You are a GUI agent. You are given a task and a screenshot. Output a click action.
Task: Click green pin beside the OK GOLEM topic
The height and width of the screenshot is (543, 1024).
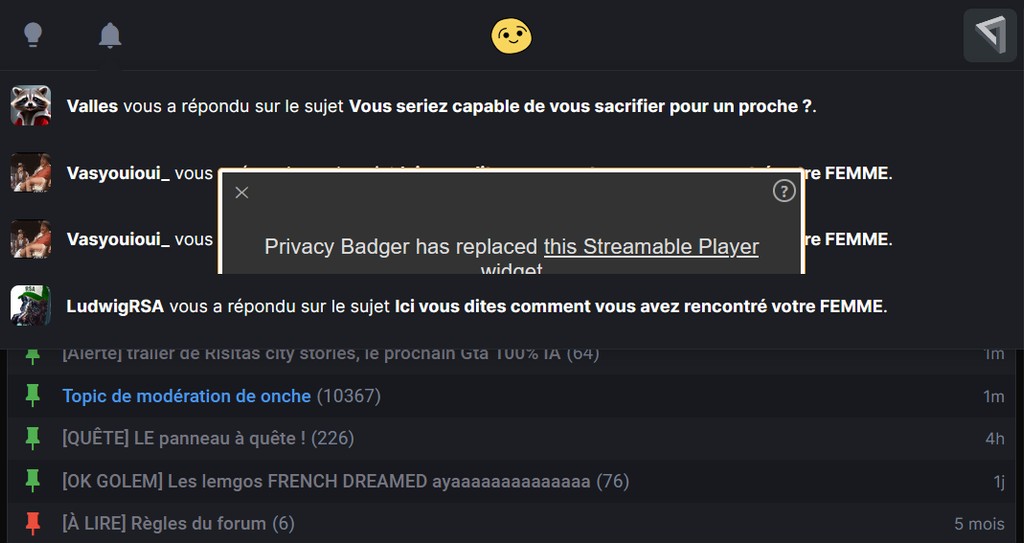[x=33, y=481]
